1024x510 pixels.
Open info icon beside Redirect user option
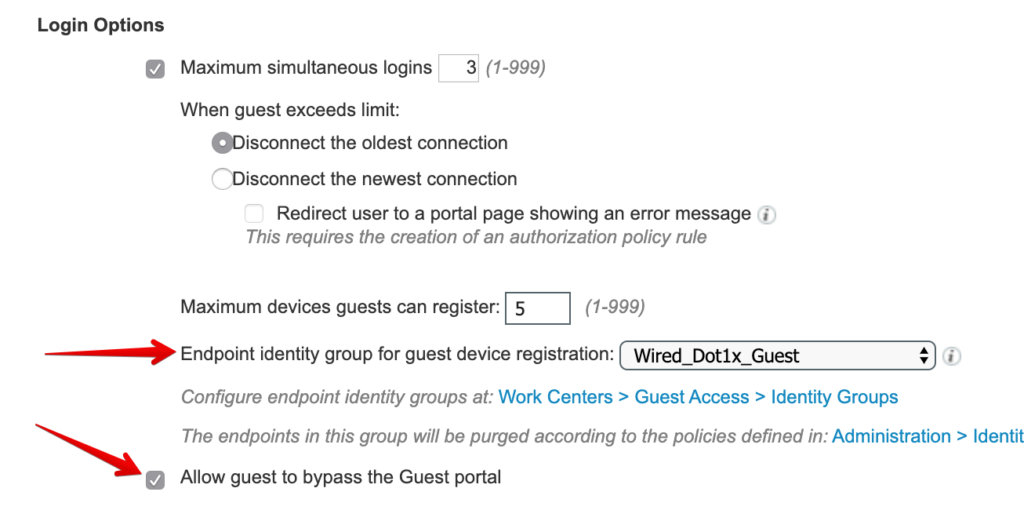click(x=767, y=215)
